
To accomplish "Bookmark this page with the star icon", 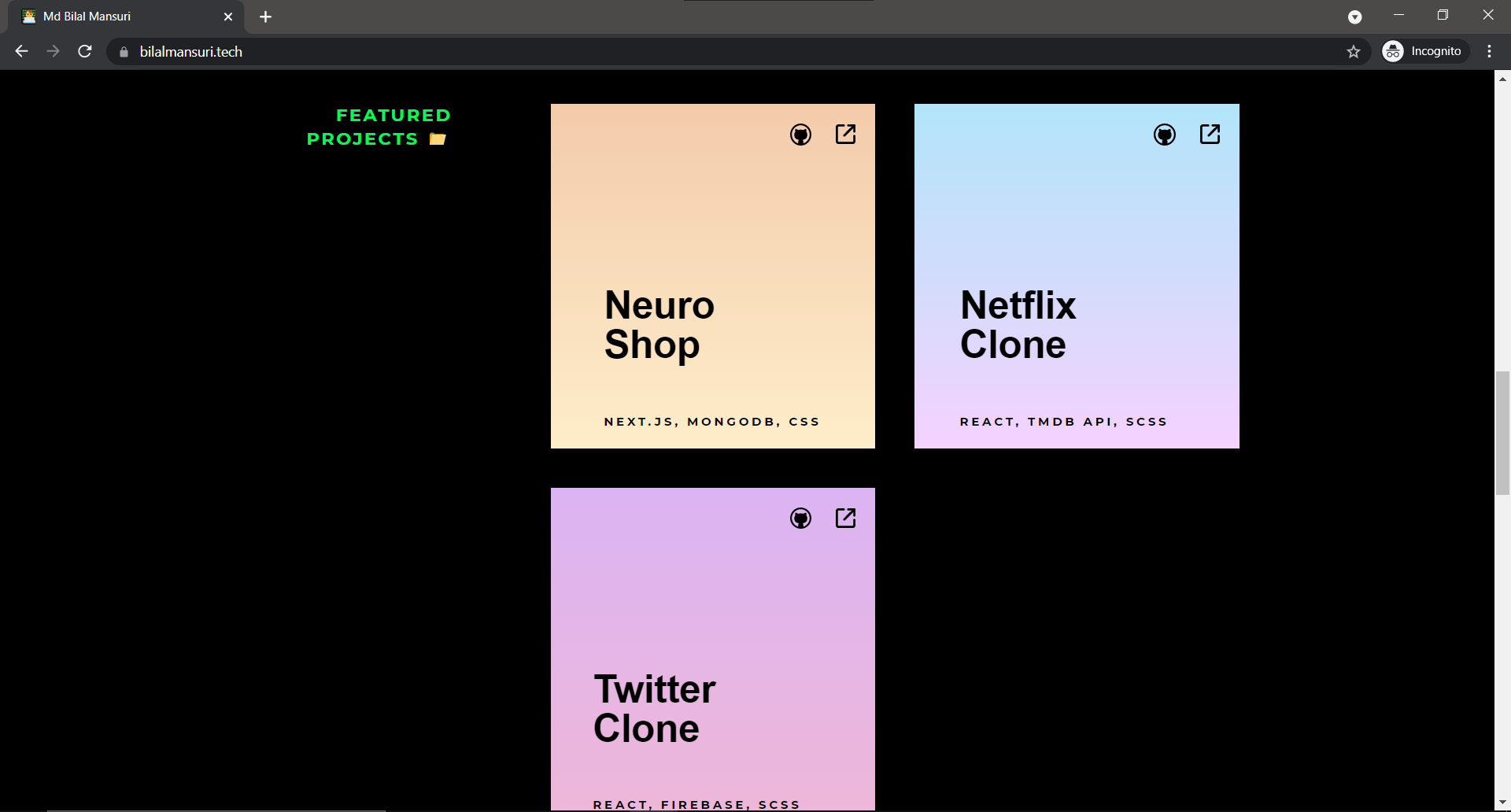I will 1354,52.
